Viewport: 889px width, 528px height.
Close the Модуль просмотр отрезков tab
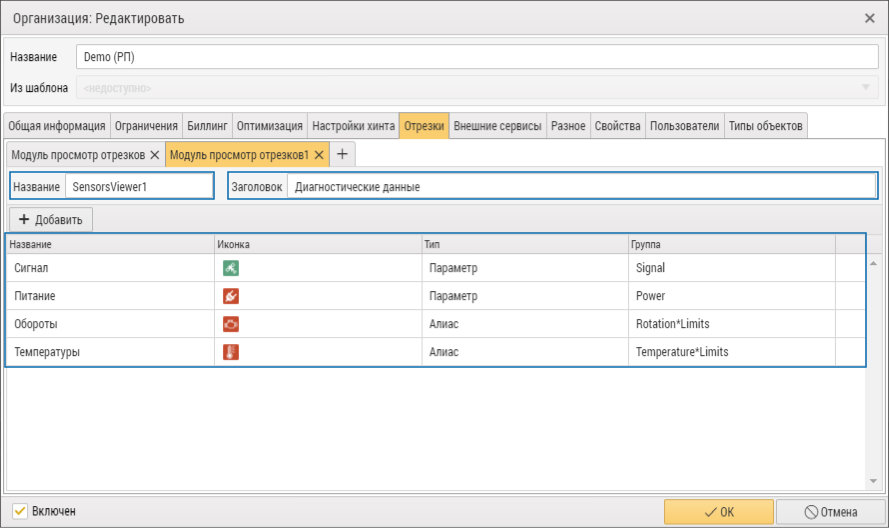click(x=155, y=155)
